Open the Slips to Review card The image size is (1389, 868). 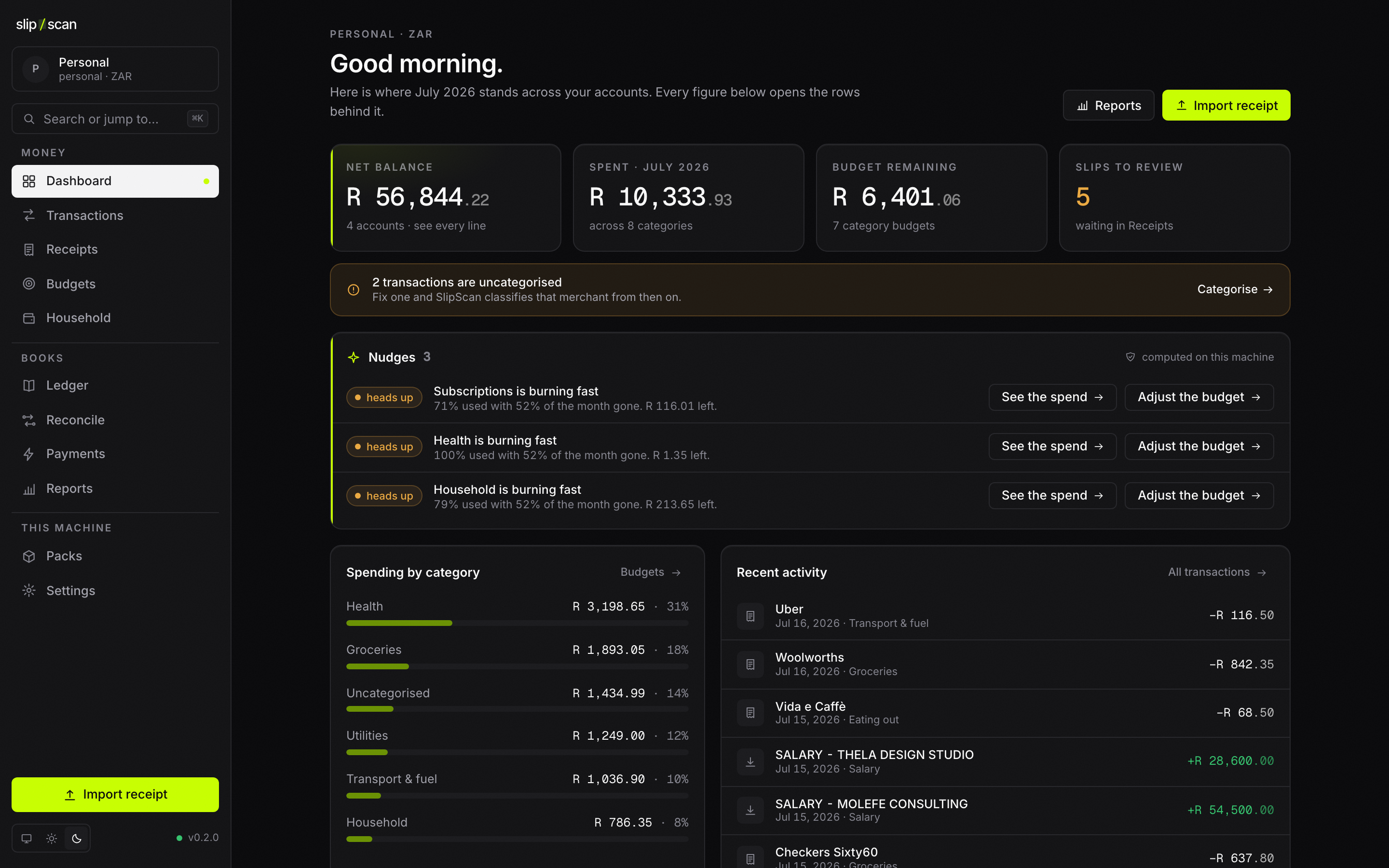tap(1174, 198)
